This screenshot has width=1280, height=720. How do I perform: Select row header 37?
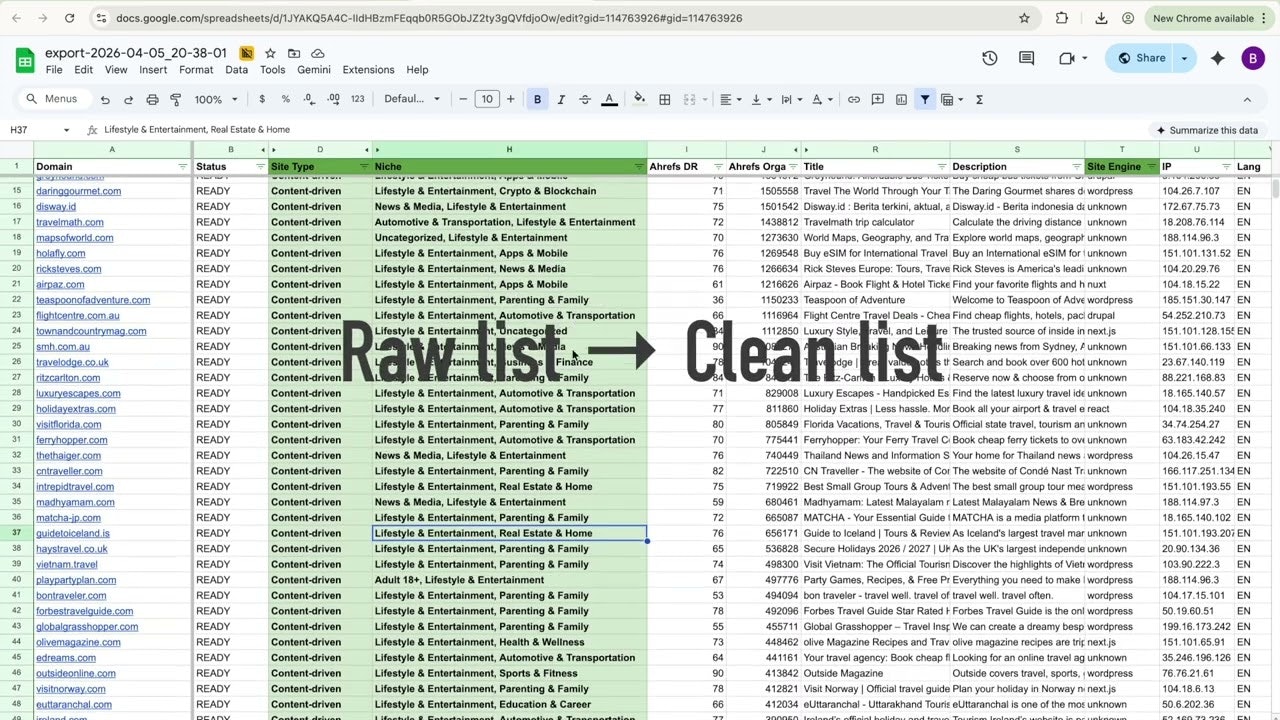[x=16, y=533]
